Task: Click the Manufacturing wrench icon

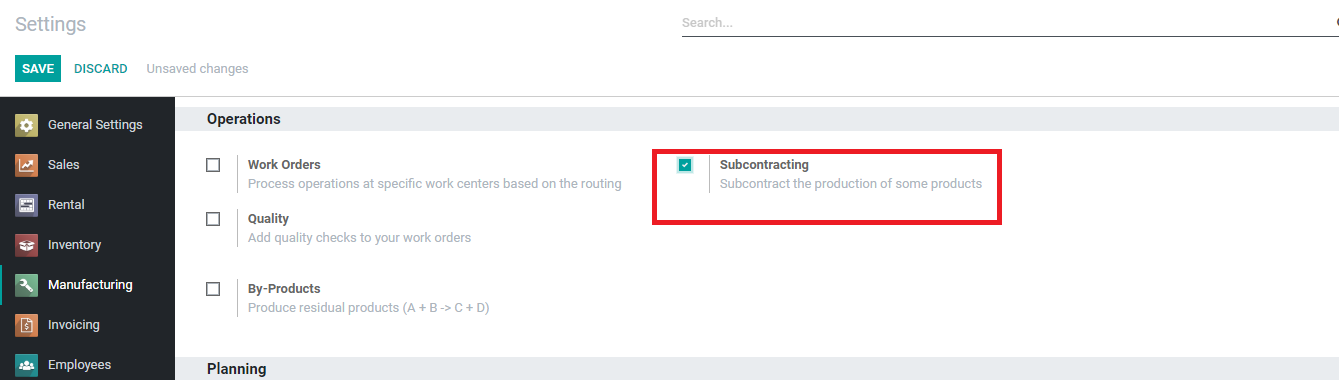Action: click(27, 285)
